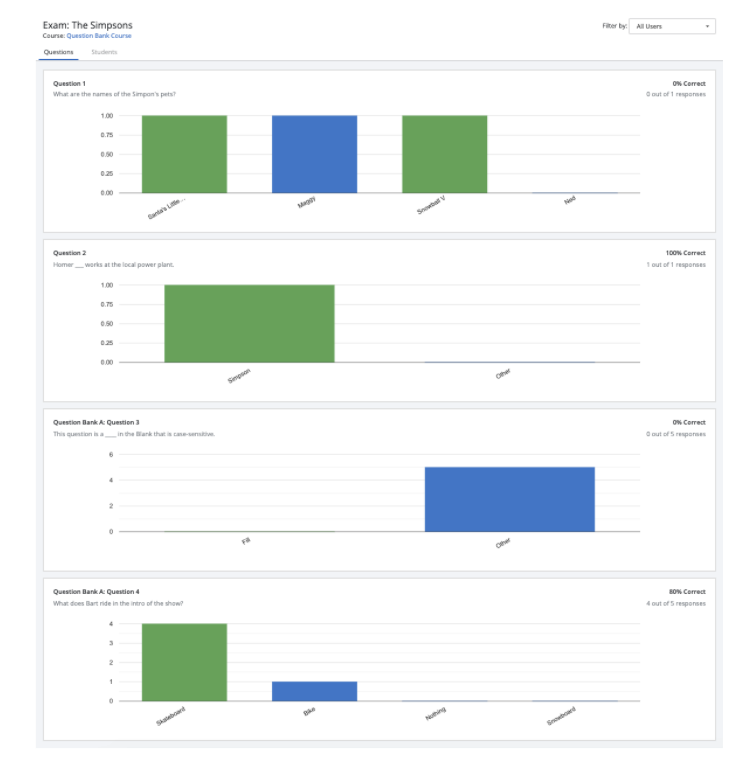
Task: Click the blue Bike bar in Question 4
Action: [x=314, y=691]
